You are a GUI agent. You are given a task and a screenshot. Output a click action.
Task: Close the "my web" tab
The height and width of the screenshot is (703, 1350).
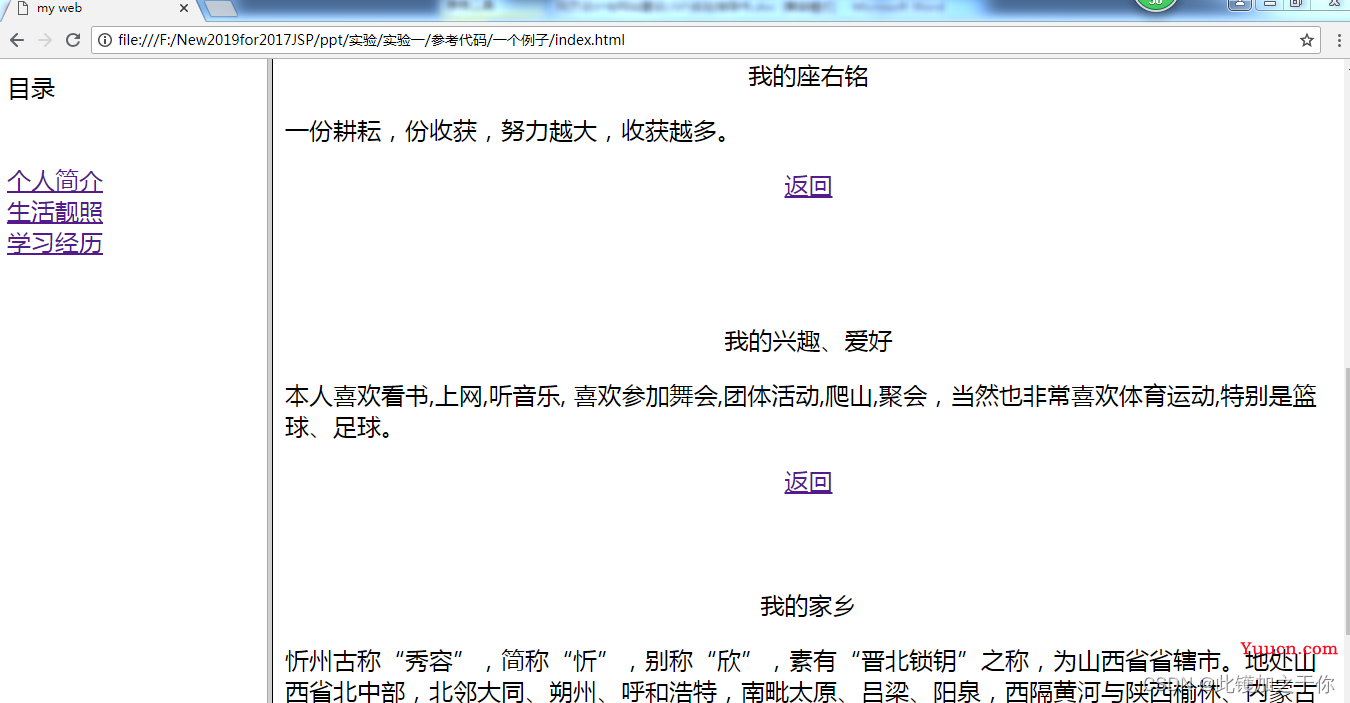[184, 9]
